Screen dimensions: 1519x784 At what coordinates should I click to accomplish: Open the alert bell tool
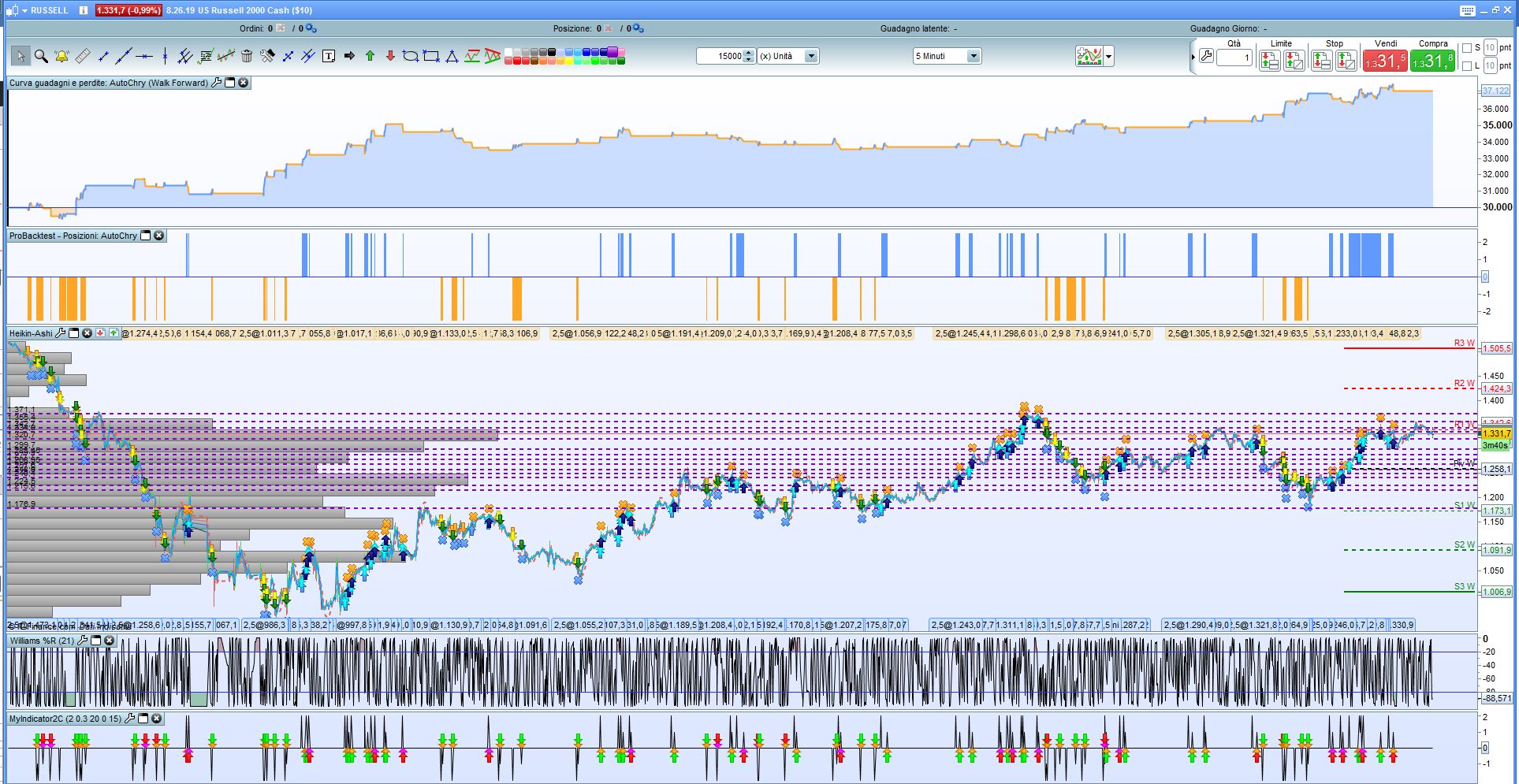click(x=62, y=56)
